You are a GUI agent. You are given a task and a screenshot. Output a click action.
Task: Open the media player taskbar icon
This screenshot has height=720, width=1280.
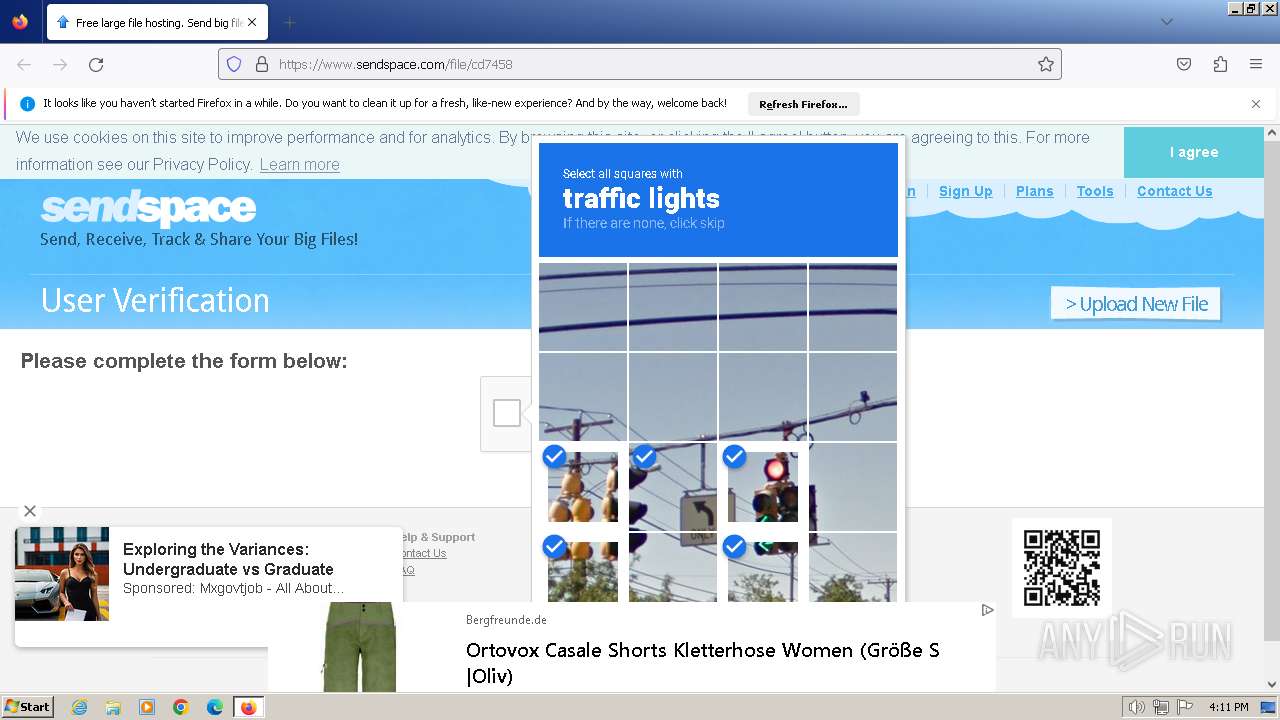click(x=147, y=707)
